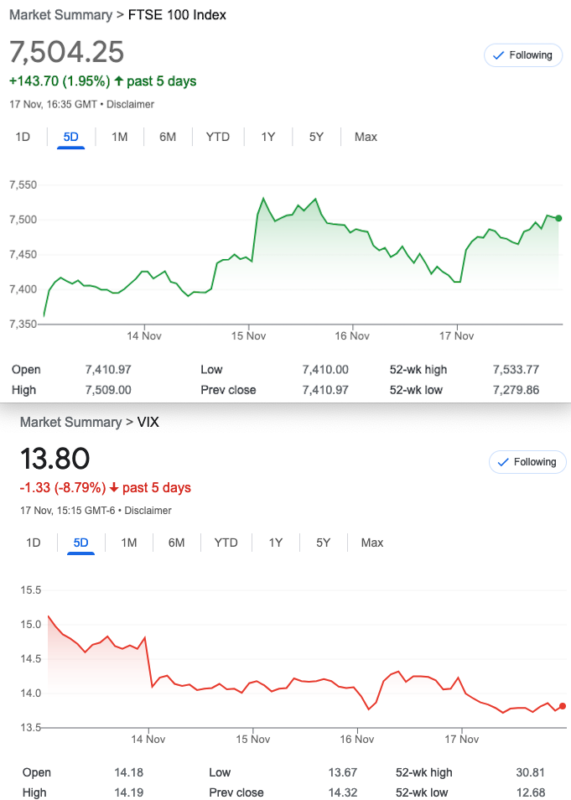Click the VIX 52-wk high value 30.81

(x=531, y=772)
